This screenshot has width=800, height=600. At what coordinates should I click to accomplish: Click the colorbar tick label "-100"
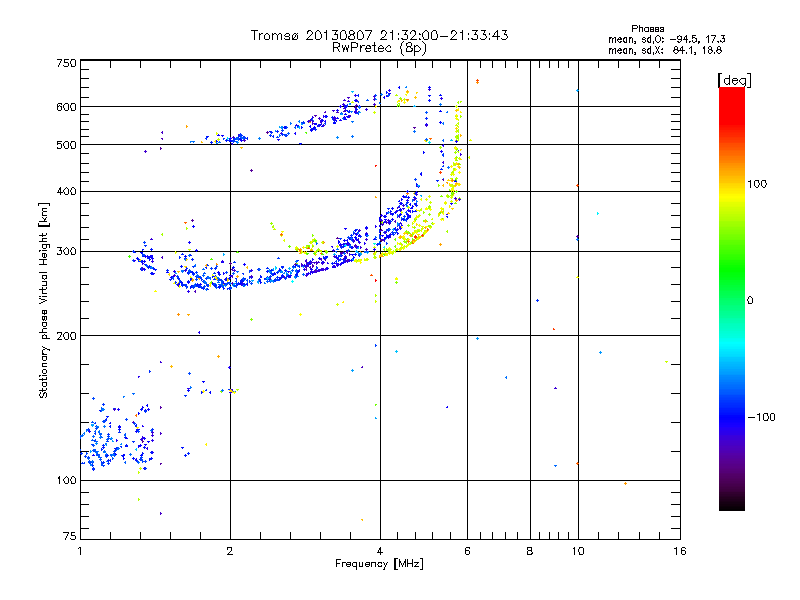(x=761, y=417)
